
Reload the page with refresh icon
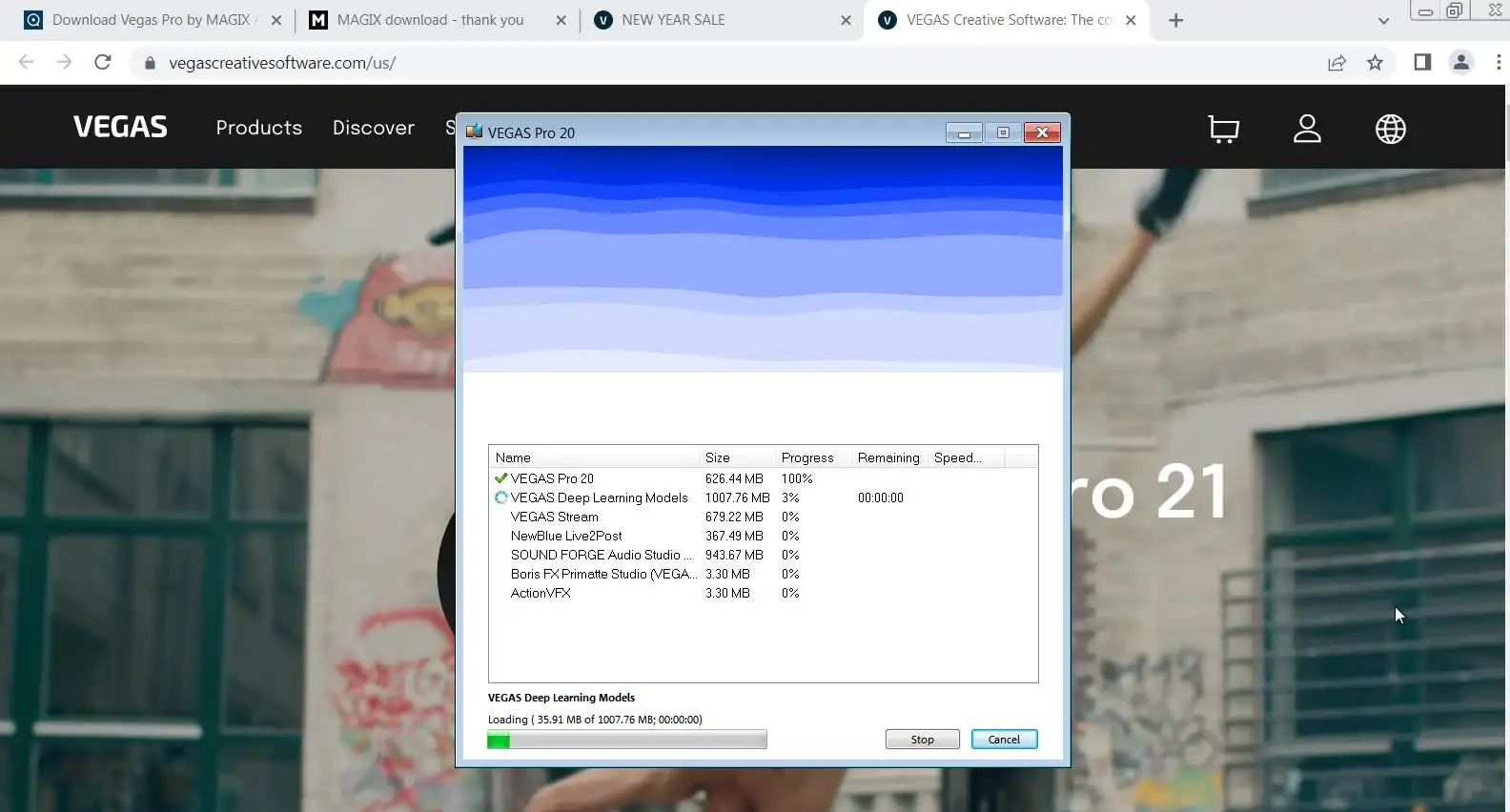[102, 62]
